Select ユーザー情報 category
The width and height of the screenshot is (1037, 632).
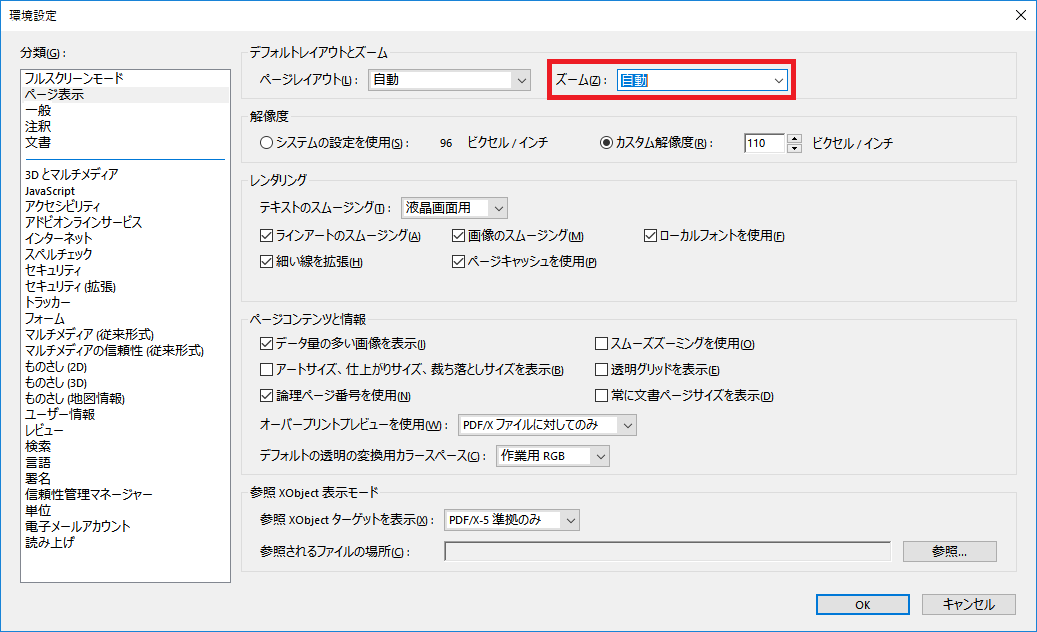pyautogui.click(x=60, y=415)
